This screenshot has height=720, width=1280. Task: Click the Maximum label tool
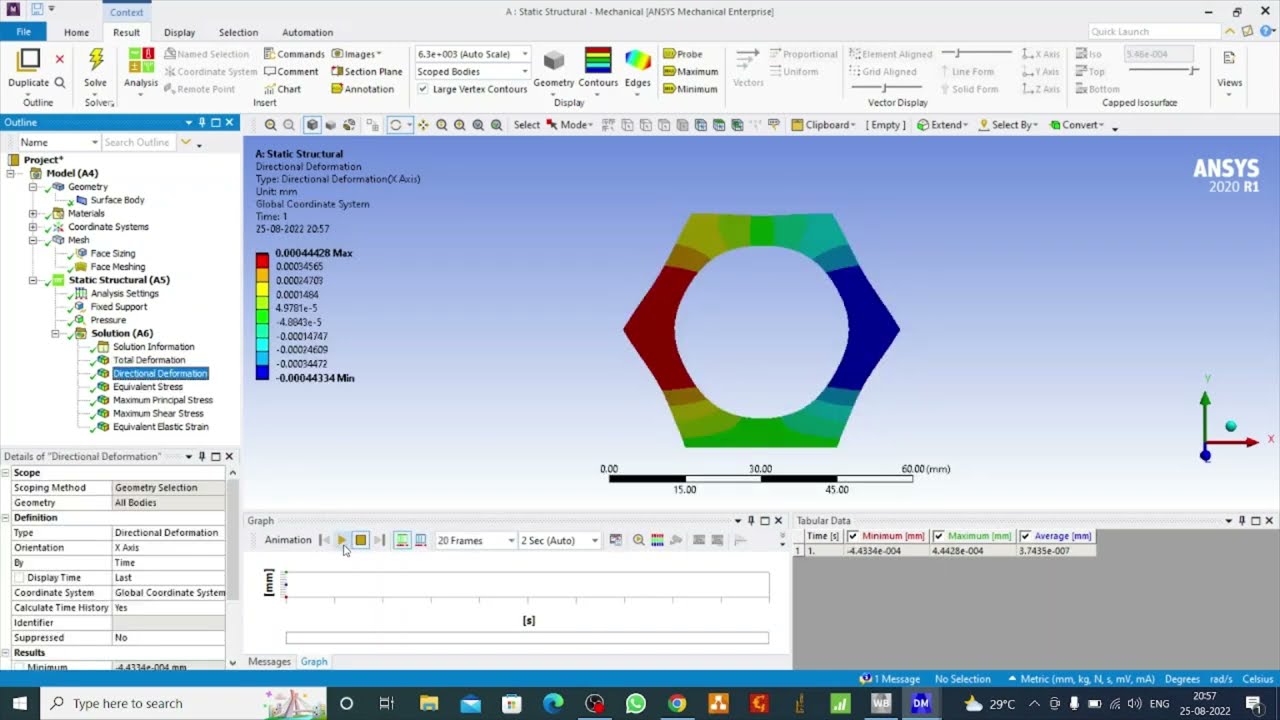(690, 72)
